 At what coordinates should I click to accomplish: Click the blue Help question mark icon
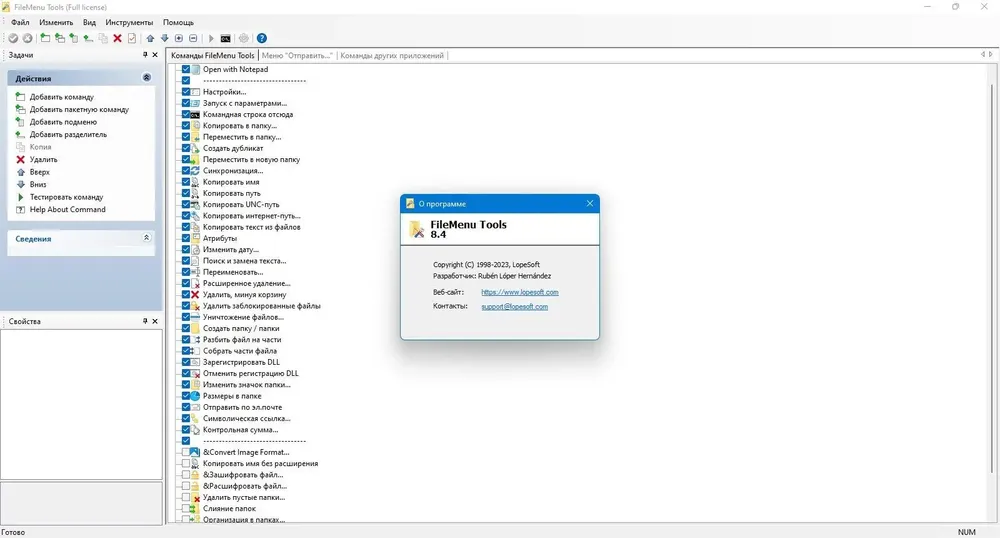click(261, 38)
